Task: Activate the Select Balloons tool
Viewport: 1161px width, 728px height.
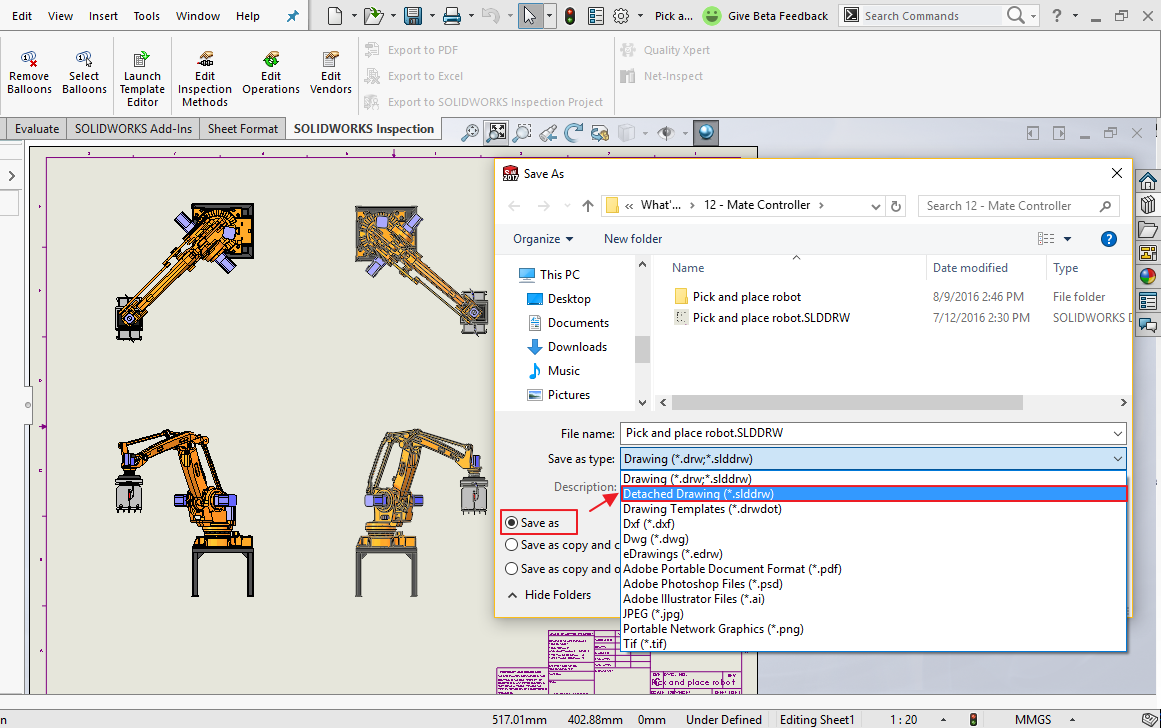Action: (x=84, y=73)
